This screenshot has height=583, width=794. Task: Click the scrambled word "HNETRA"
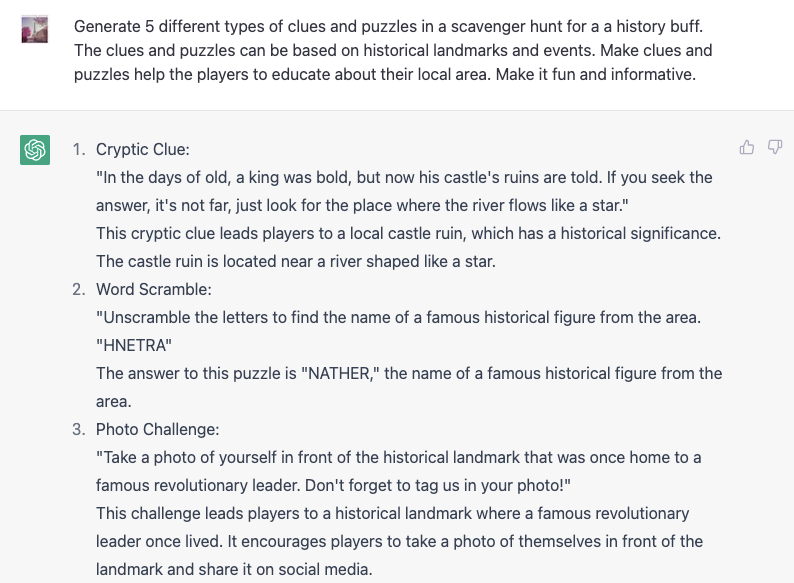point(134,345)
